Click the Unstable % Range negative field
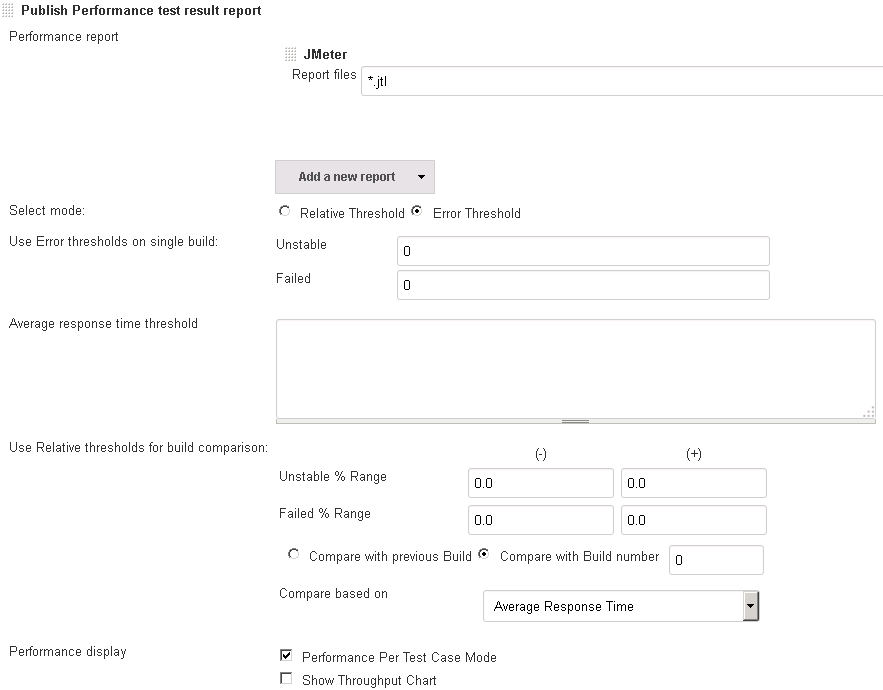The height and width of the screenshot is (690, 883). (x=540, y=483)
